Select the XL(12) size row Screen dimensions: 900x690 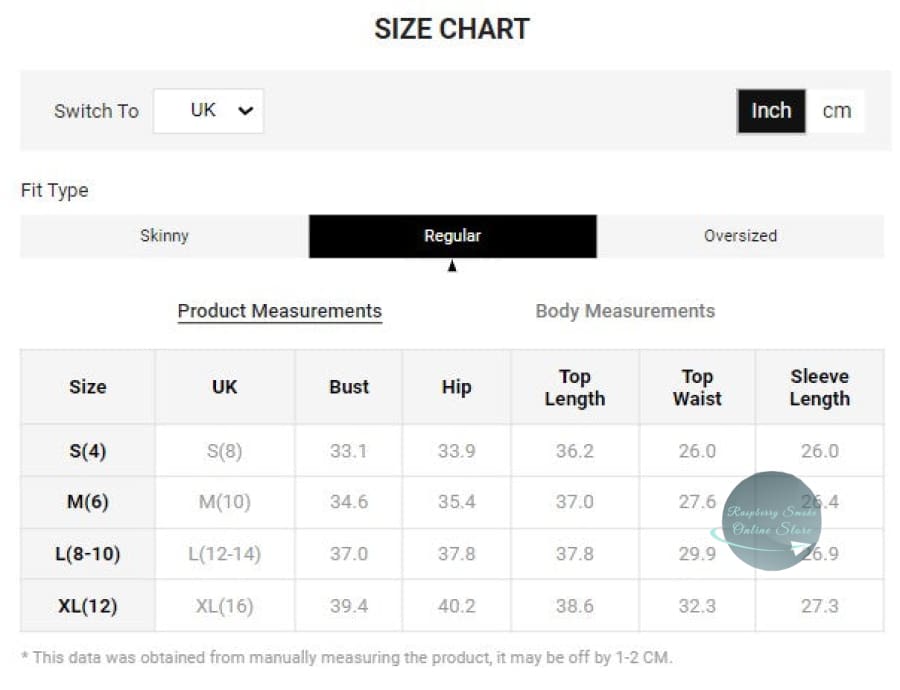point(88,606)
